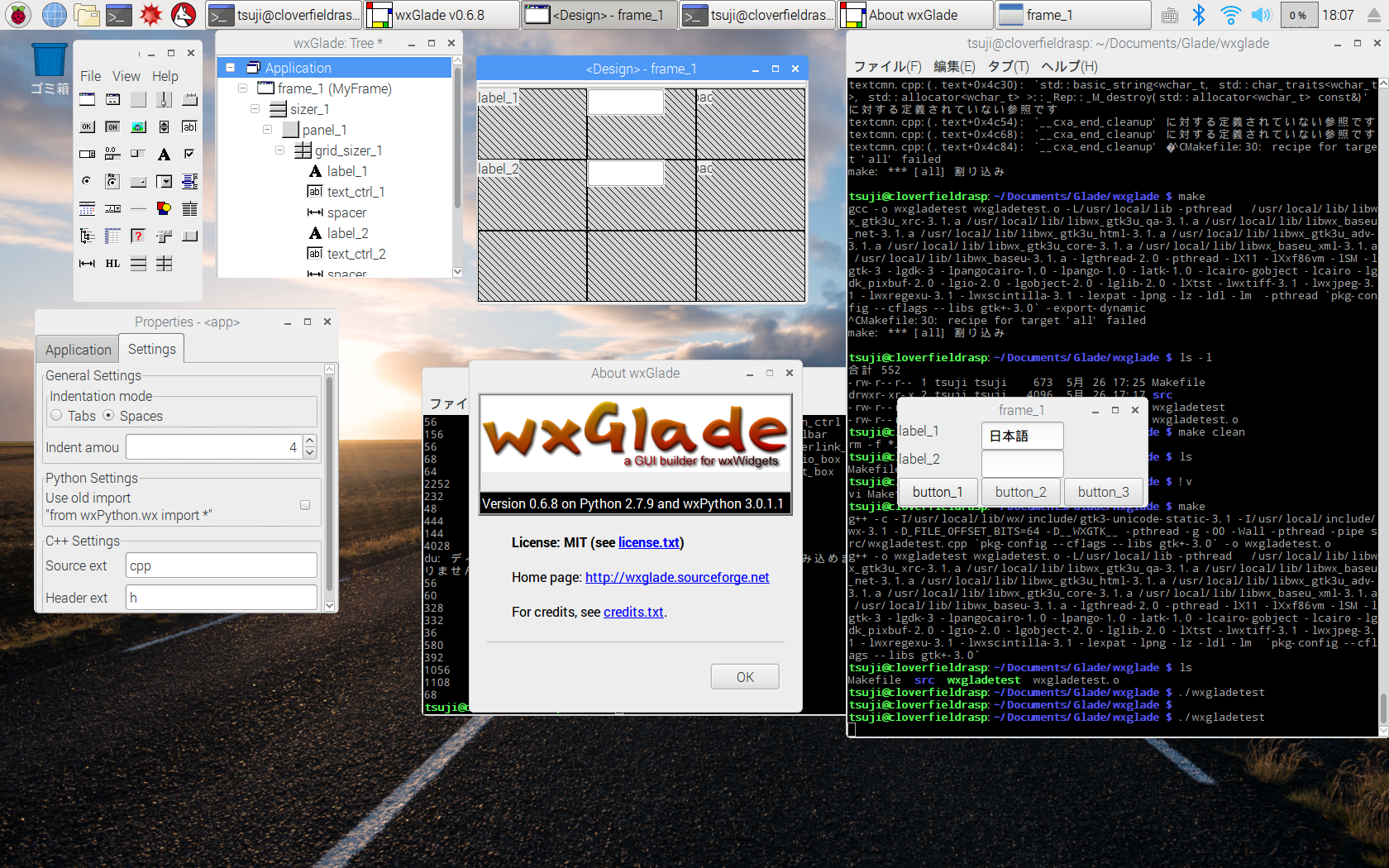Add a BoxSizer from the palette

click(x=138, y=264)
